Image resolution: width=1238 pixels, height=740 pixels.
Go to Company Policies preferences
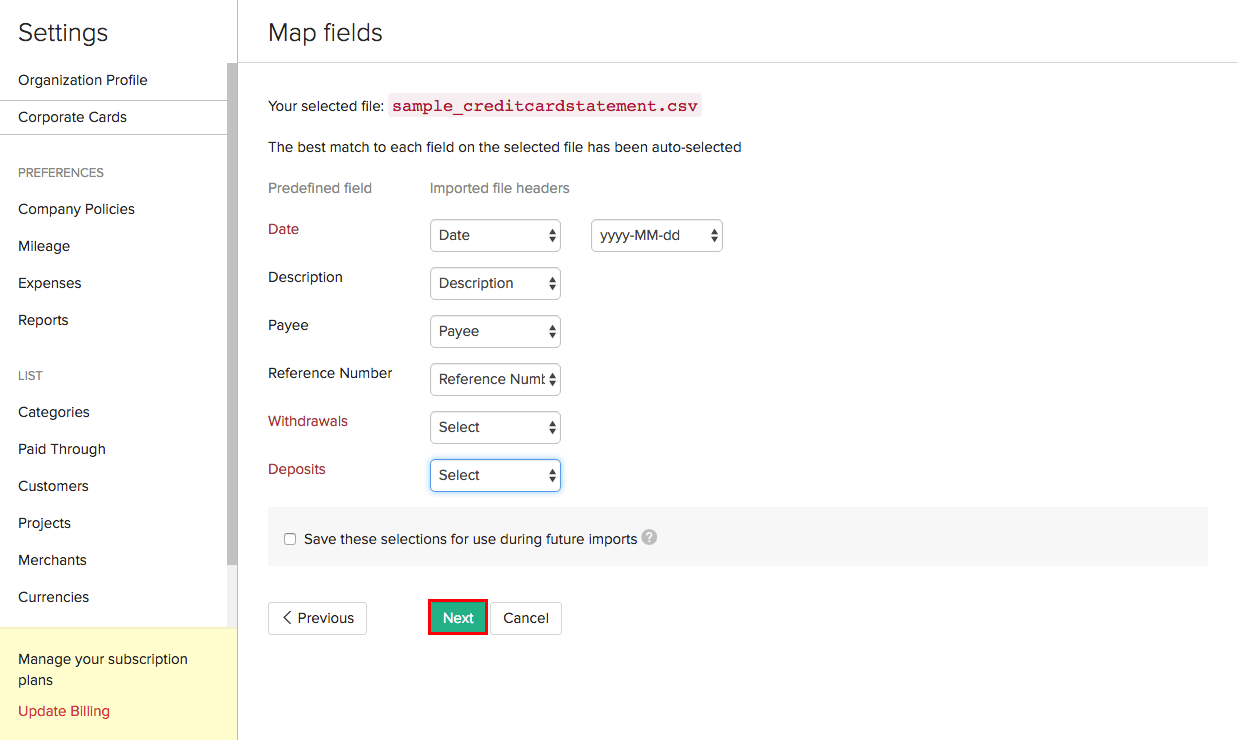click(76, 209)
